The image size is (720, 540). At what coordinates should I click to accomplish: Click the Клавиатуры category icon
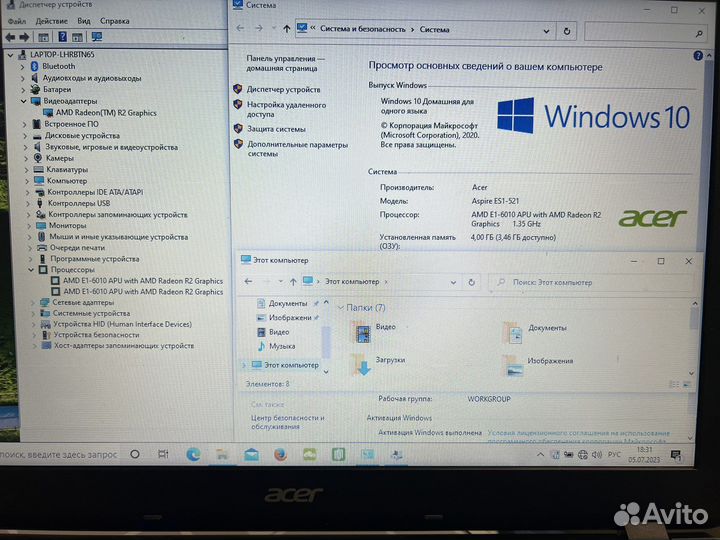pyautogui.click(x=39, y=169)
